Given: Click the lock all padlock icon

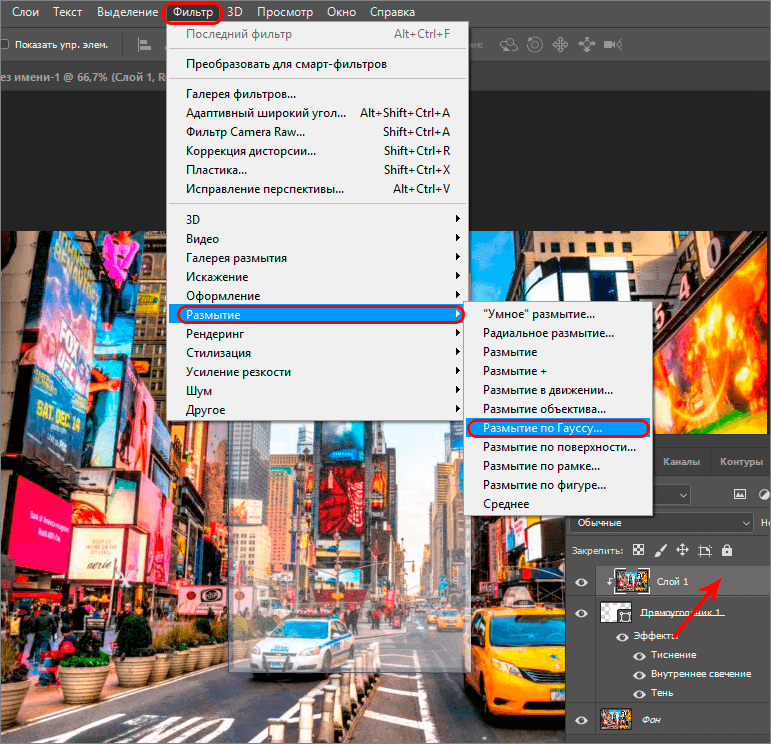Looking at the screenshot, I should (726, 550).
